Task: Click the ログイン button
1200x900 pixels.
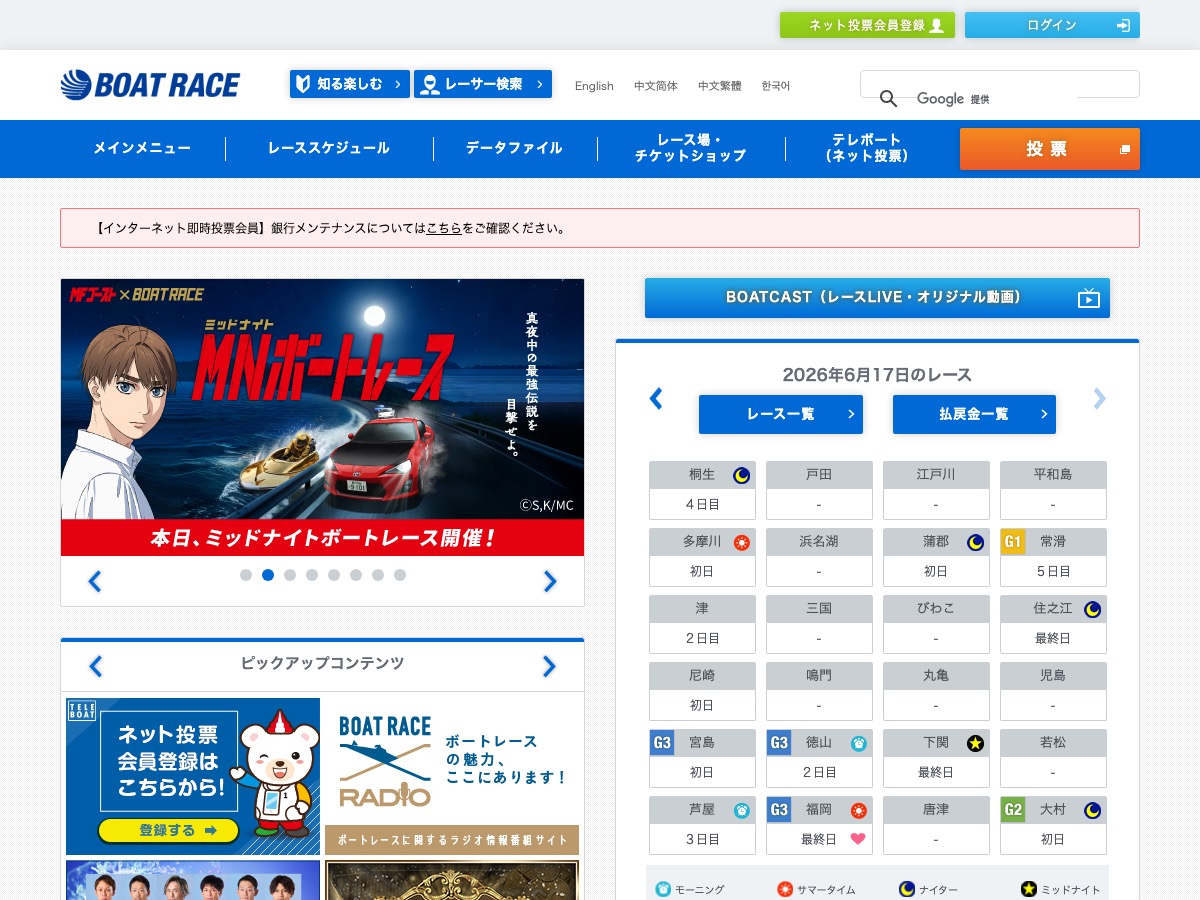Action: (x=1052, y=25)
